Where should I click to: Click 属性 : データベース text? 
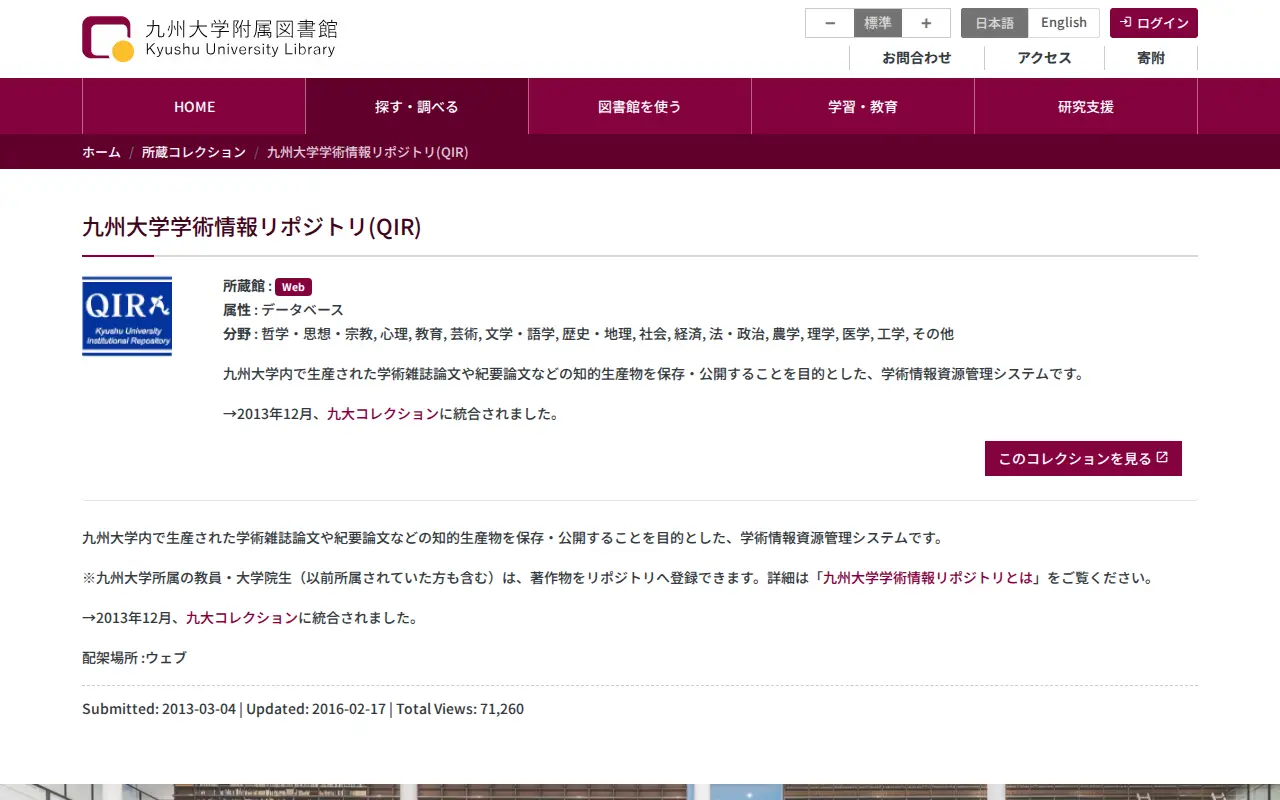click(x=283, y=310)
